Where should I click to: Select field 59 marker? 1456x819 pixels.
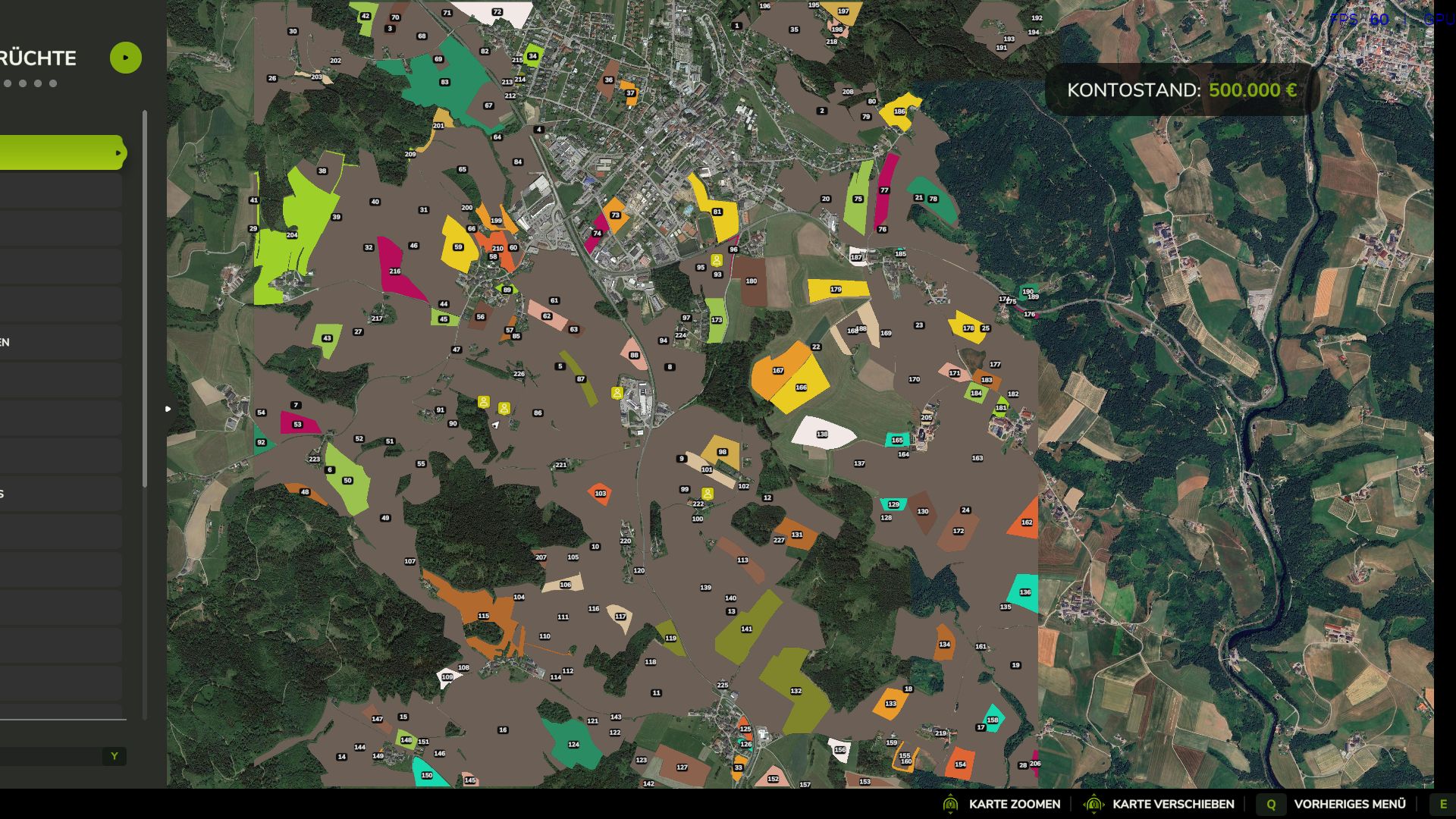[458, 246]
